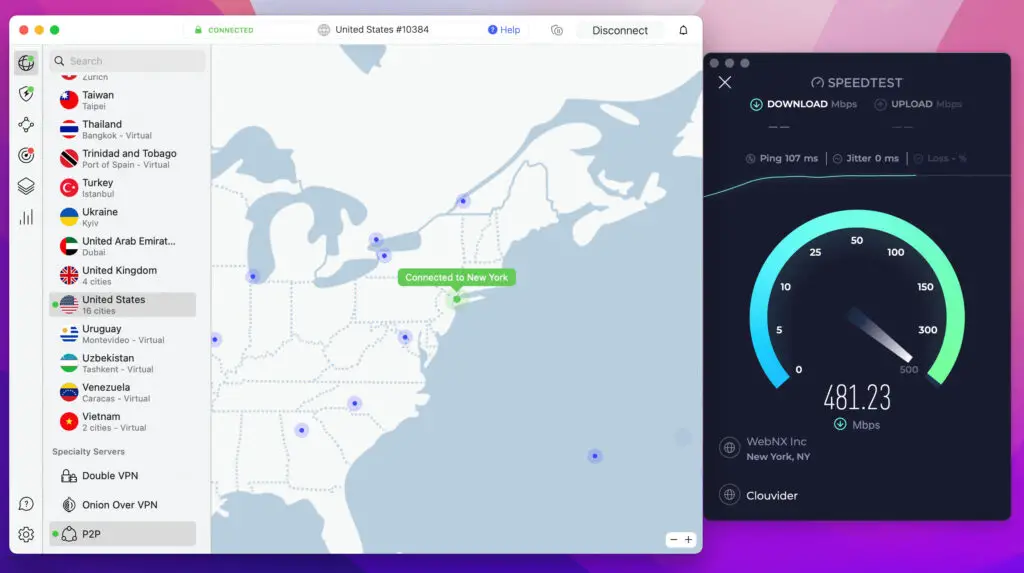Select Taiwan from the country list

[x=123, y=100]
